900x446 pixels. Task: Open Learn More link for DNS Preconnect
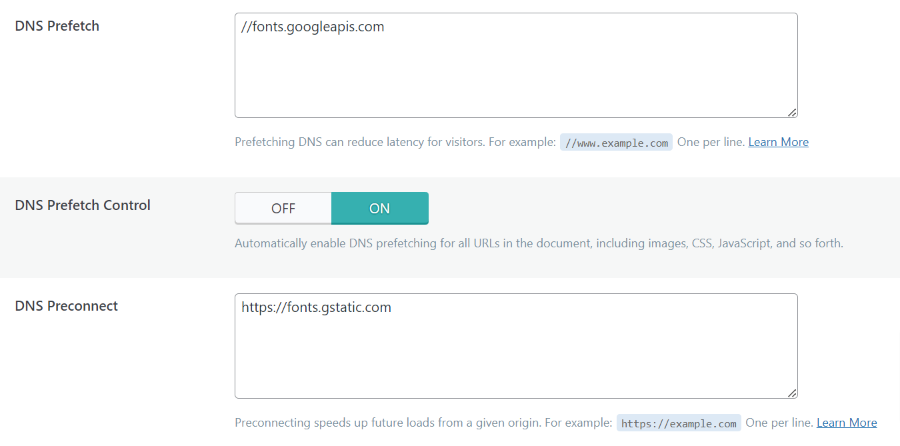pyautogui.click(x=846, y=423)
